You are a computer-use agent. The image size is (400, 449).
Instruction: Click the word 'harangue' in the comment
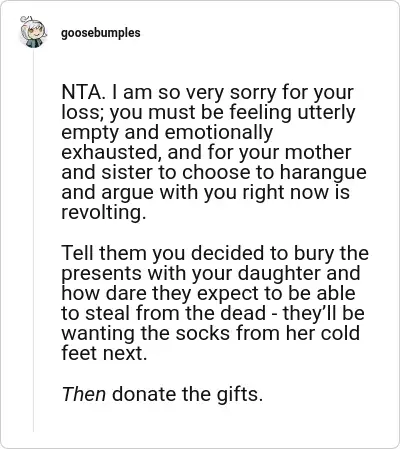[x=323, y=172]
